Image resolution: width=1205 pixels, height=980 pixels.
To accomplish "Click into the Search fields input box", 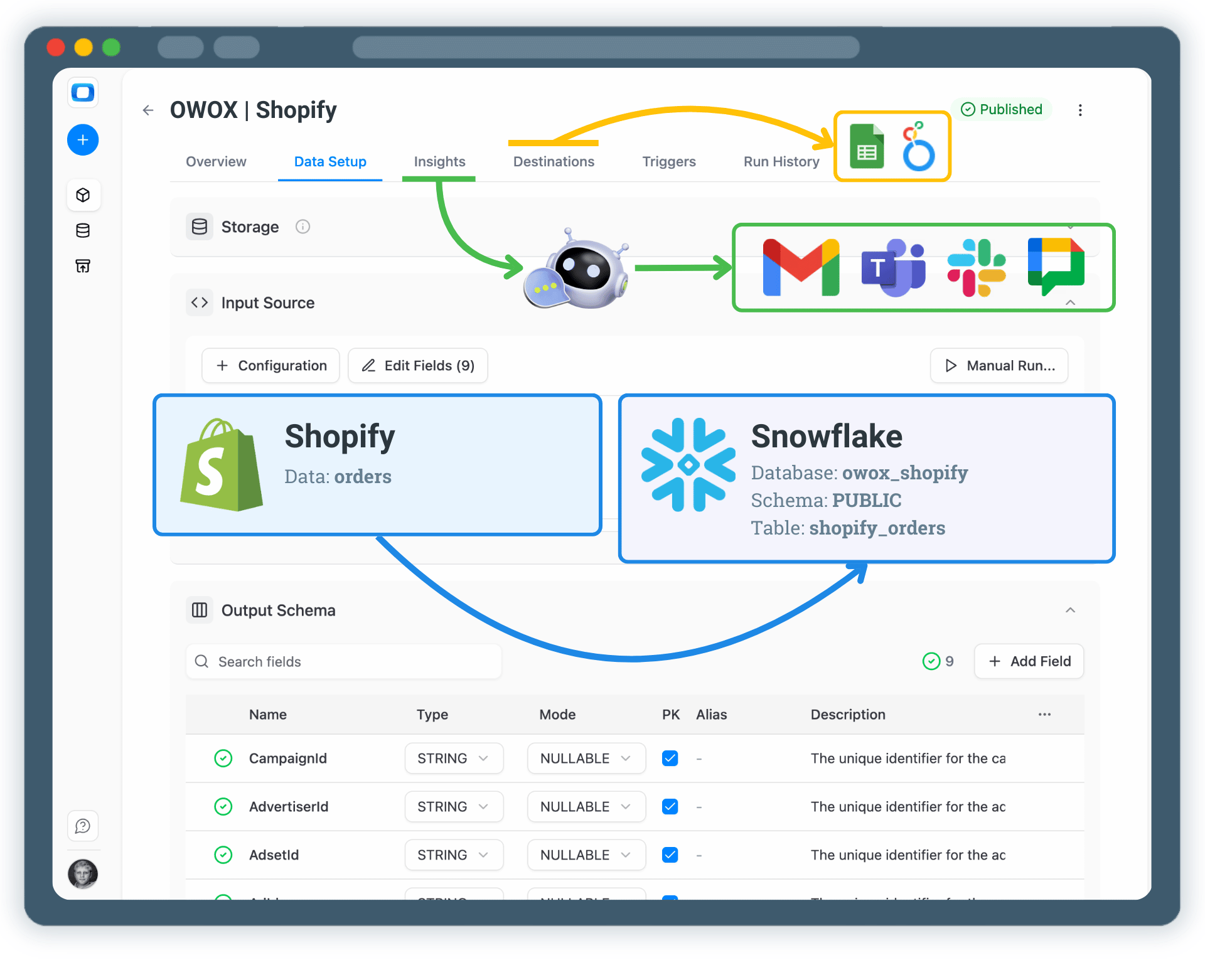I will 343,661.
